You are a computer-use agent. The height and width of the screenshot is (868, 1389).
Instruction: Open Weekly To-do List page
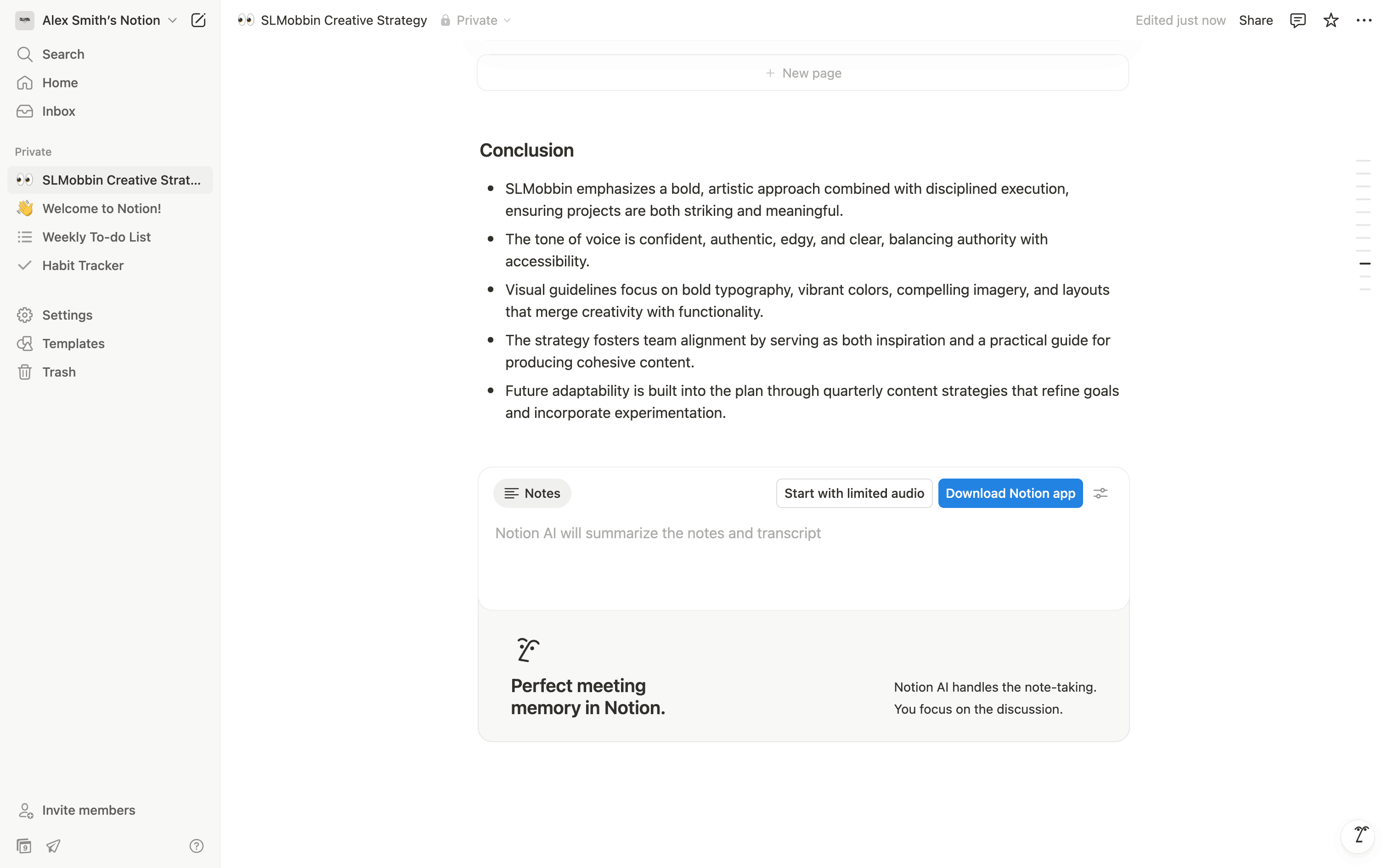96,237
